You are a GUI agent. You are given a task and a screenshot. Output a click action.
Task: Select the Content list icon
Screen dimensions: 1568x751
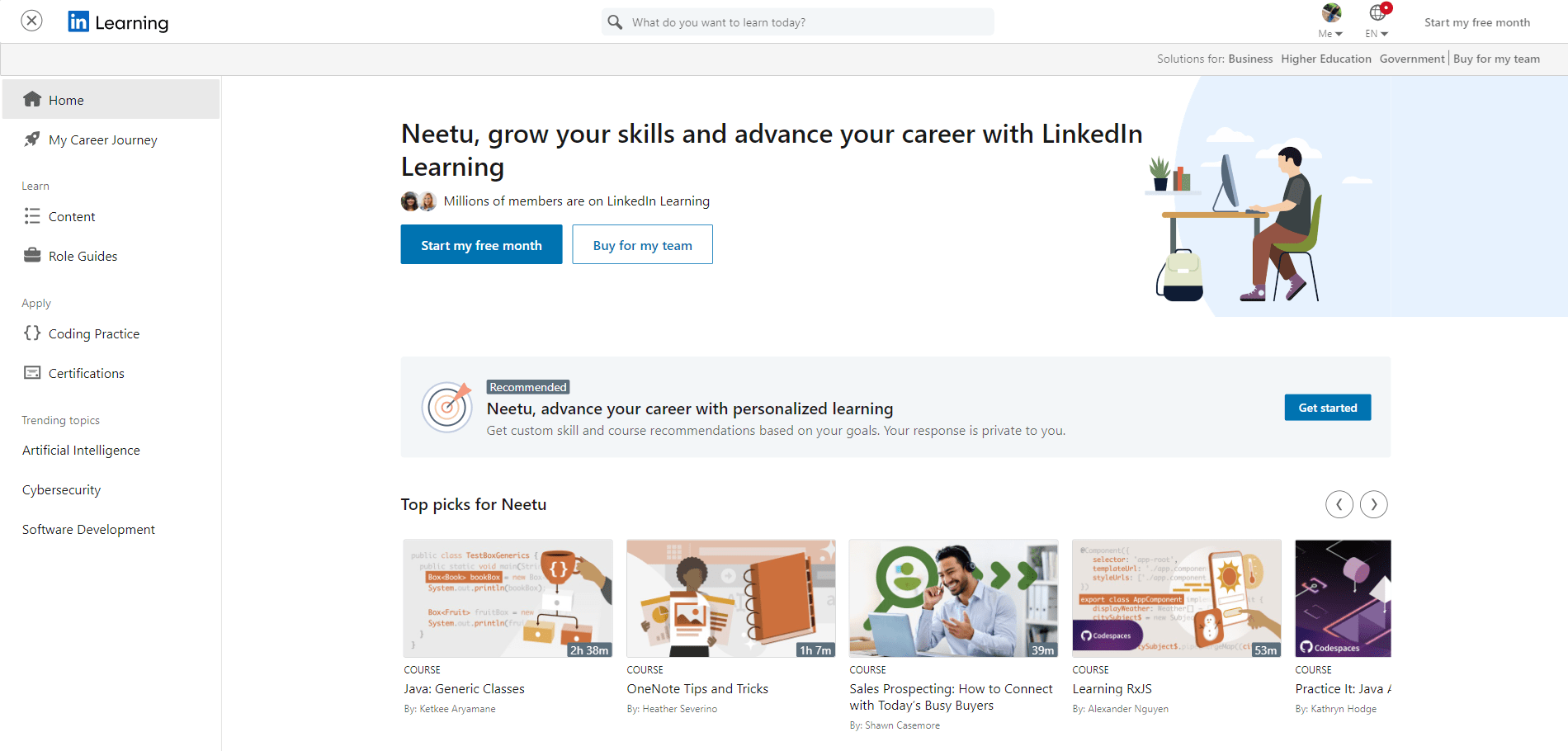31,216
